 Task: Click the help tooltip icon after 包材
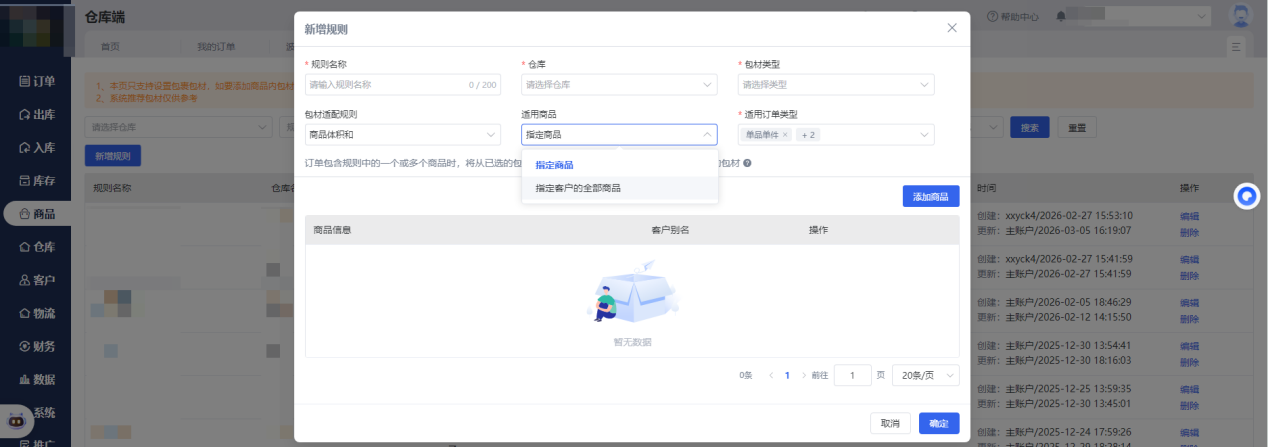coord(747,163)
